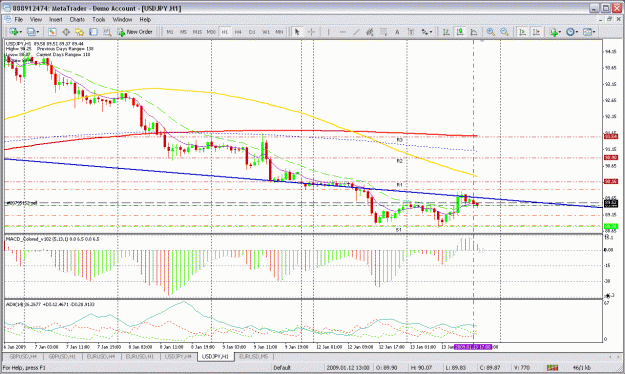This screenshot has width=625, height=374.
Task: Click the 'Default' profile in status bar
Action: 282,368
